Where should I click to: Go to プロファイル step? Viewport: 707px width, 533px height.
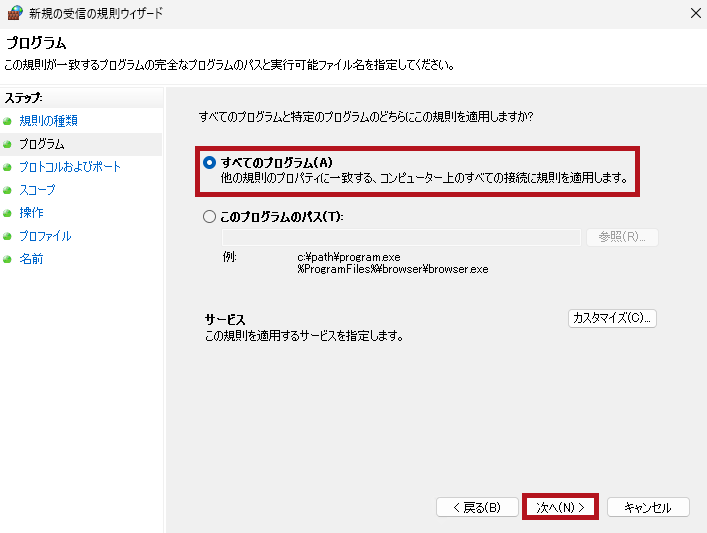pyautogui.click(x=45, y=236)
